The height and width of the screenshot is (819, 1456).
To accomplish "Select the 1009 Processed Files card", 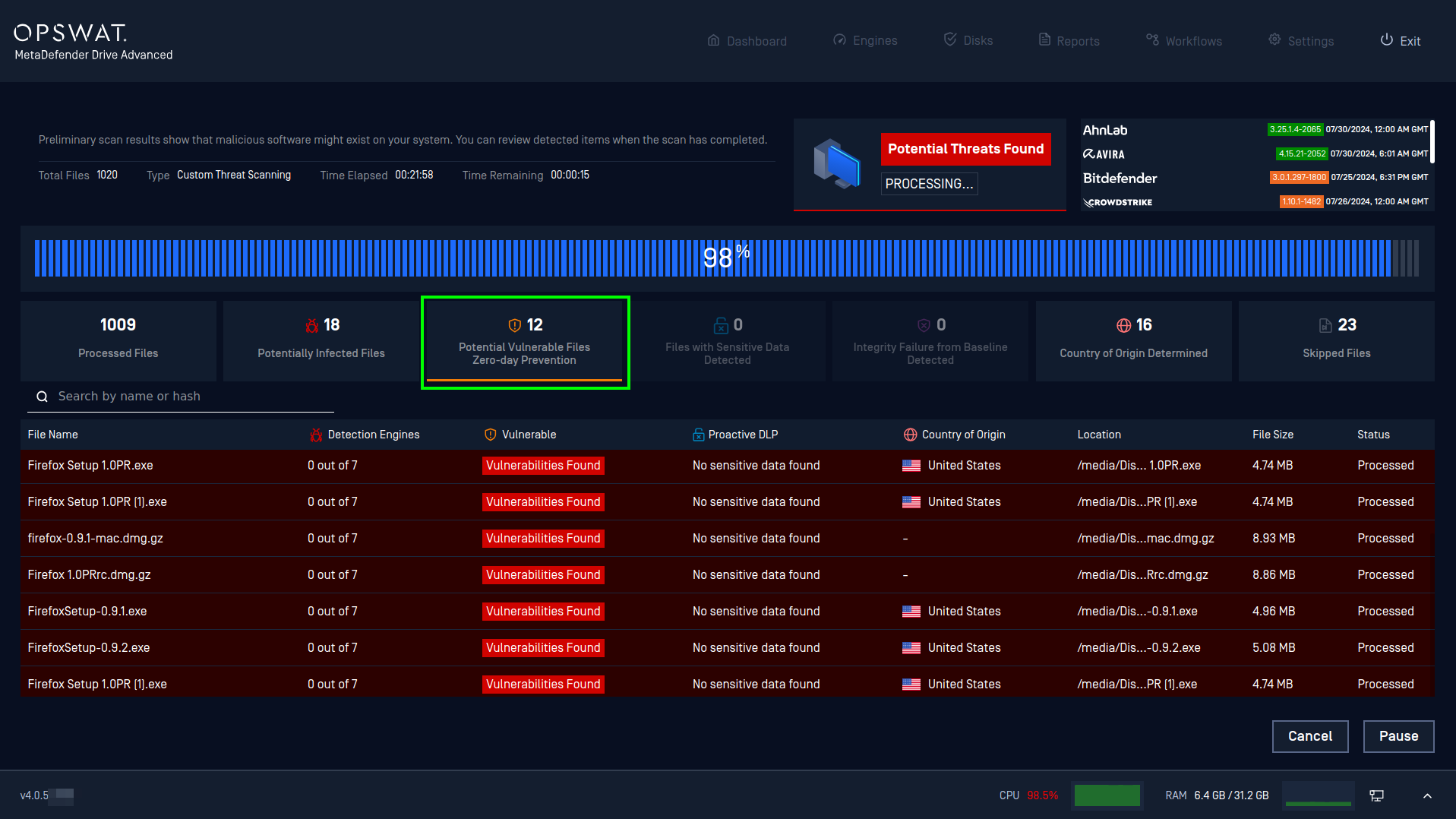I will pos(118,340).
